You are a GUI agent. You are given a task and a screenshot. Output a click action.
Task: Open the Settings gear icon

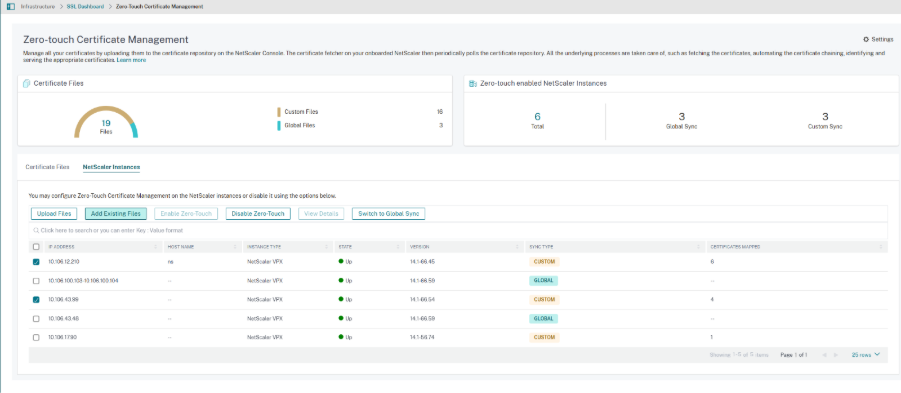866,40
